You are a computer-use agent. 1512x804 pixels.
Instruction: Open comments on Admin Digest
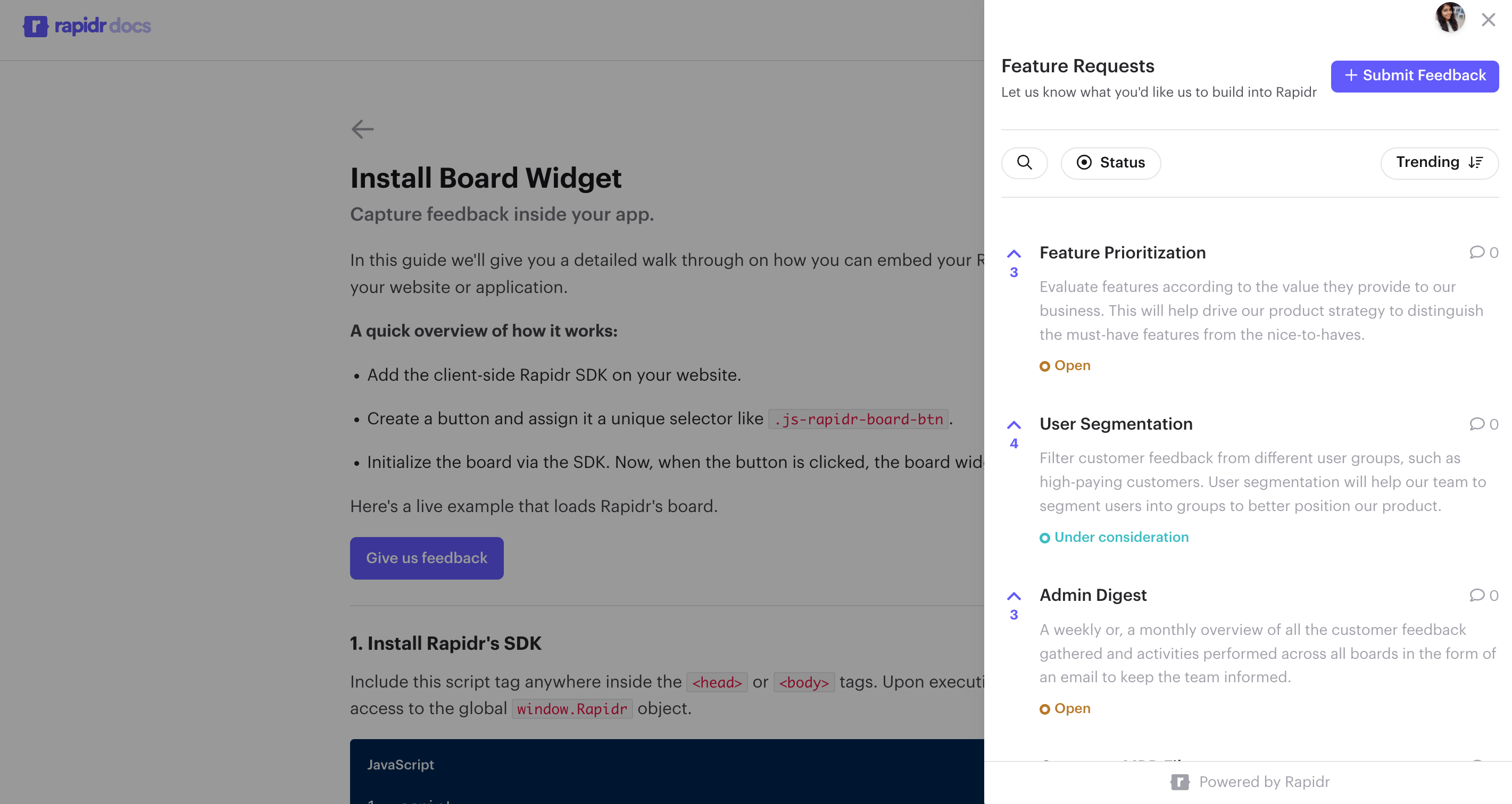point(1484,595)
